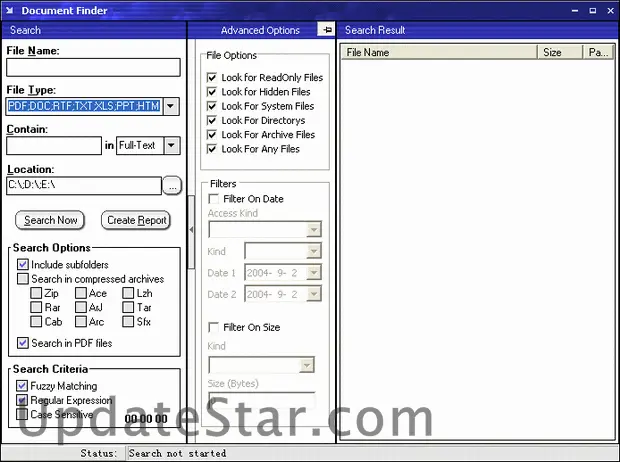Open the Date 1 picker dropdown
Image resolution: width=620 pixels, height=462 pixels.
[x=314, y=273]
